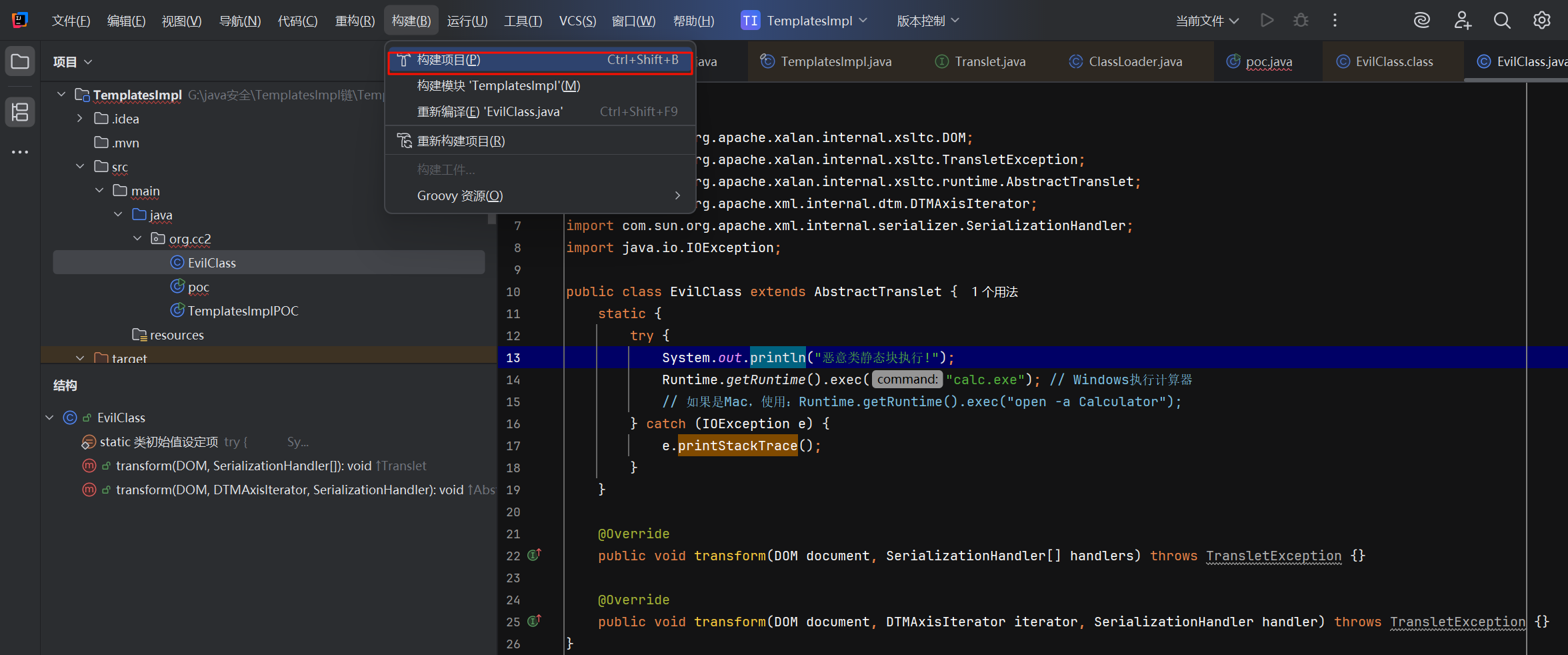Click the override gutter icon on line 25

pyautogui.click(x=534, y=621)
